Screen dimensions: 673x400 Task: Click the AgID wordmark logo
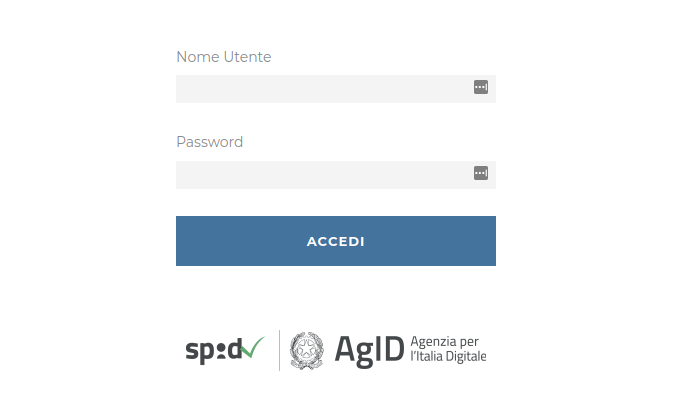[369, 351]
